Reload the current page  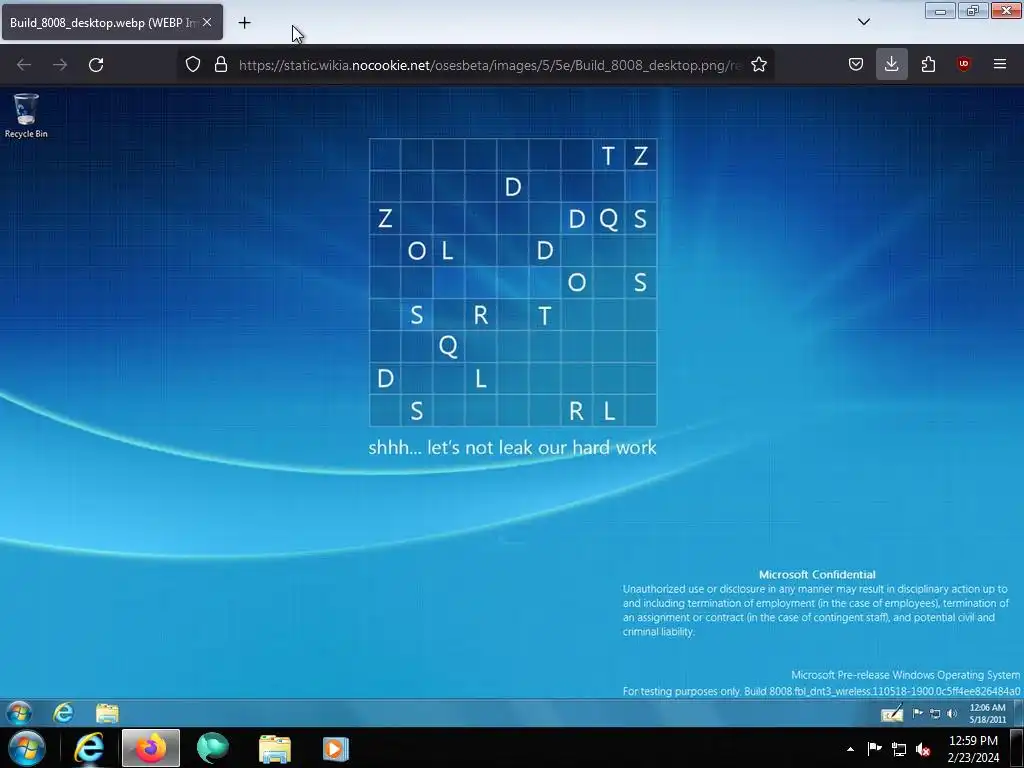[96, 65]
